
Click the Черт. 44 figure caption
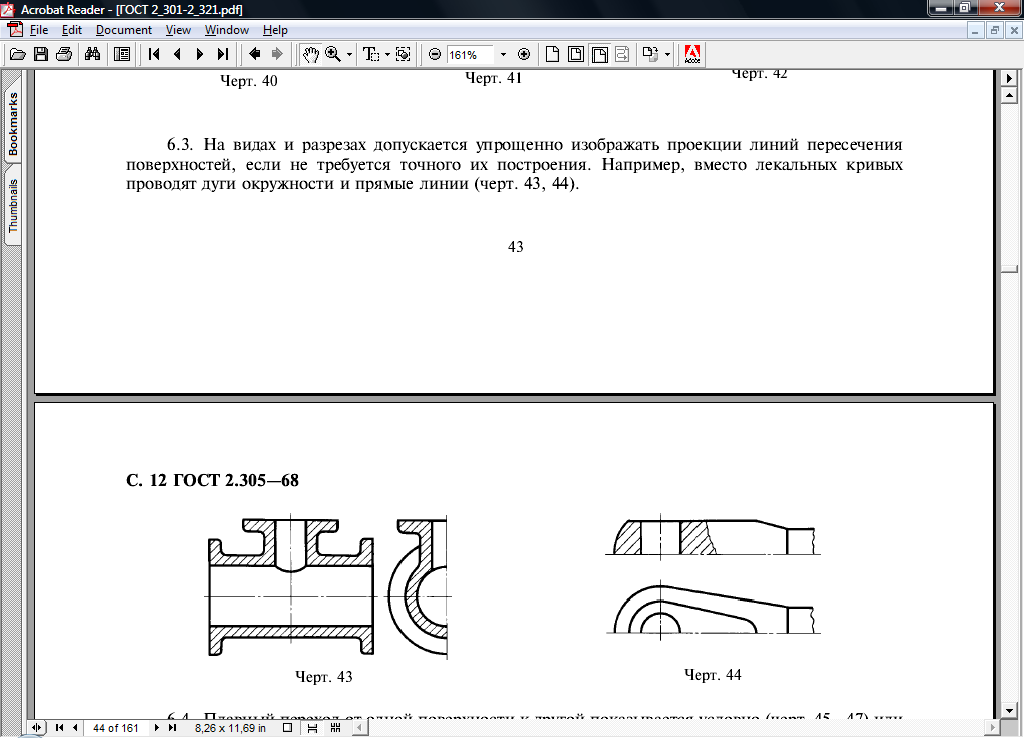(712, 675)
